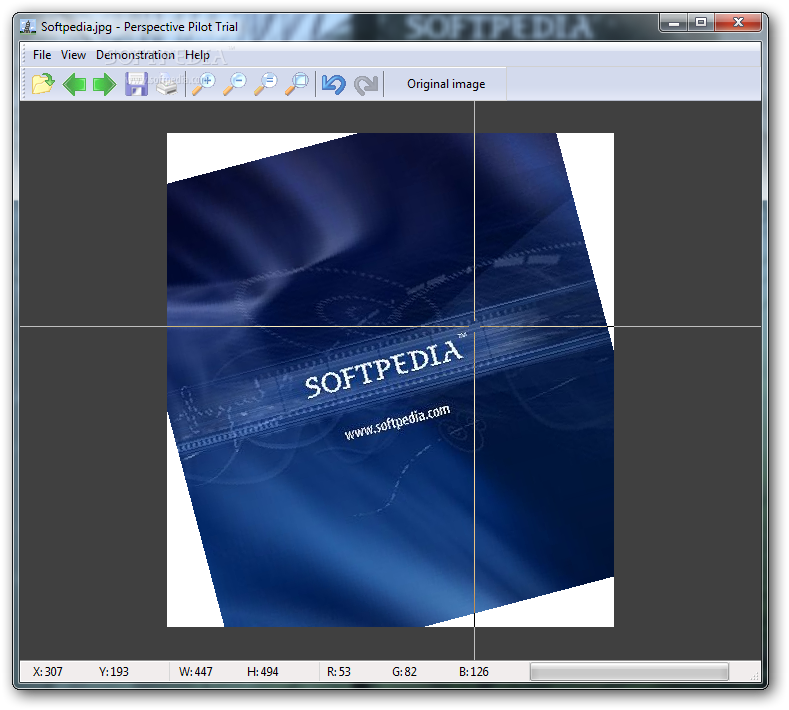789x710 pixels.
Task: Click the status bar progress bar
Action: tap(629, 672)
